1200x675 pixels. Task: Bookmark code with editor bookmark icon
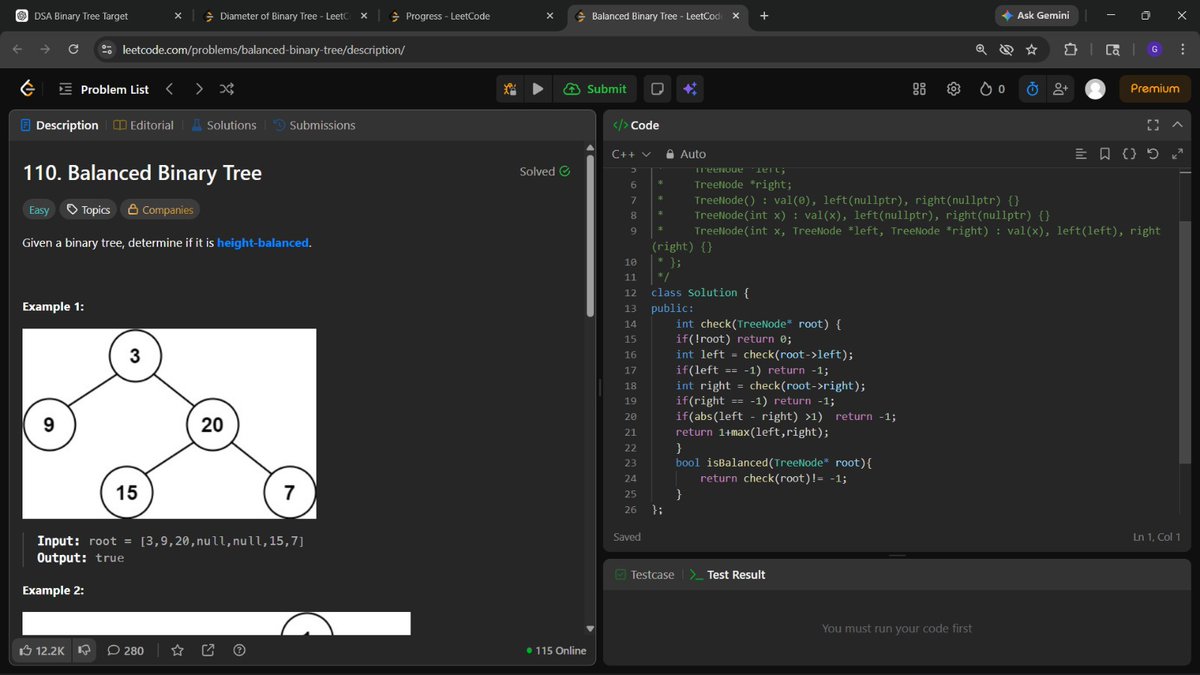(x=1105, y=154)
